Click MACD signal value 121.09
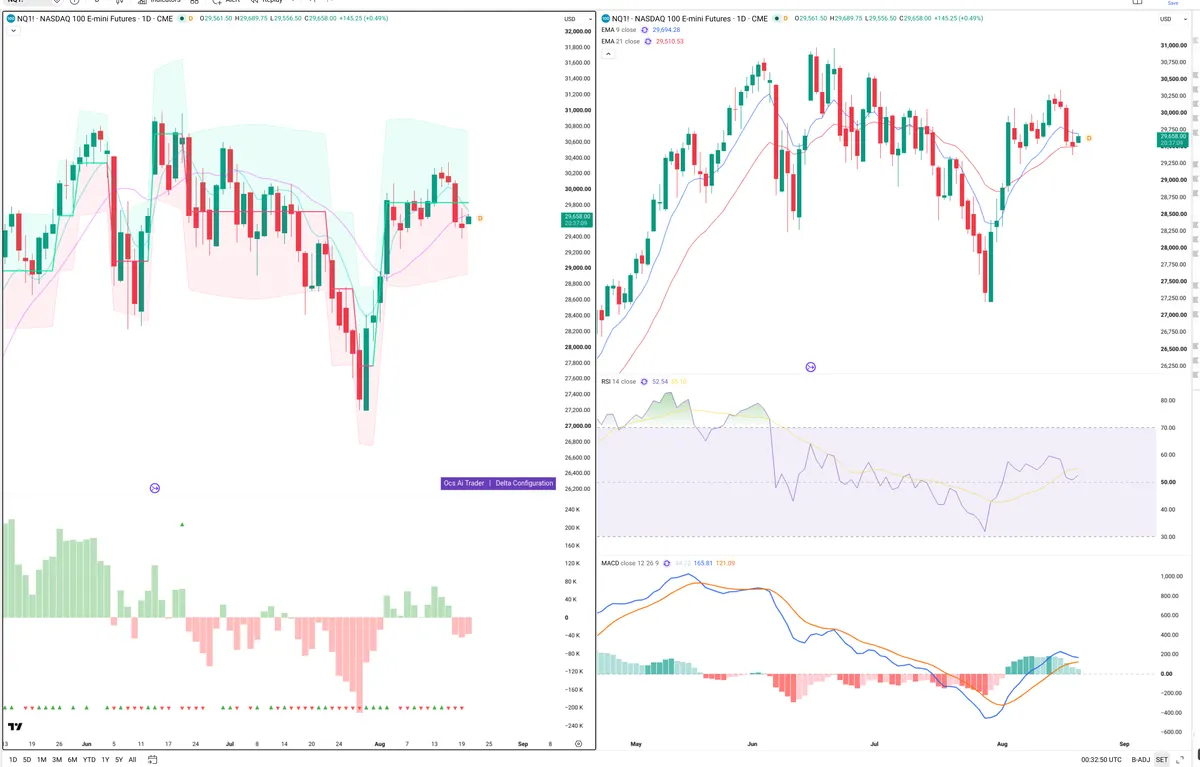 point(725,563)
